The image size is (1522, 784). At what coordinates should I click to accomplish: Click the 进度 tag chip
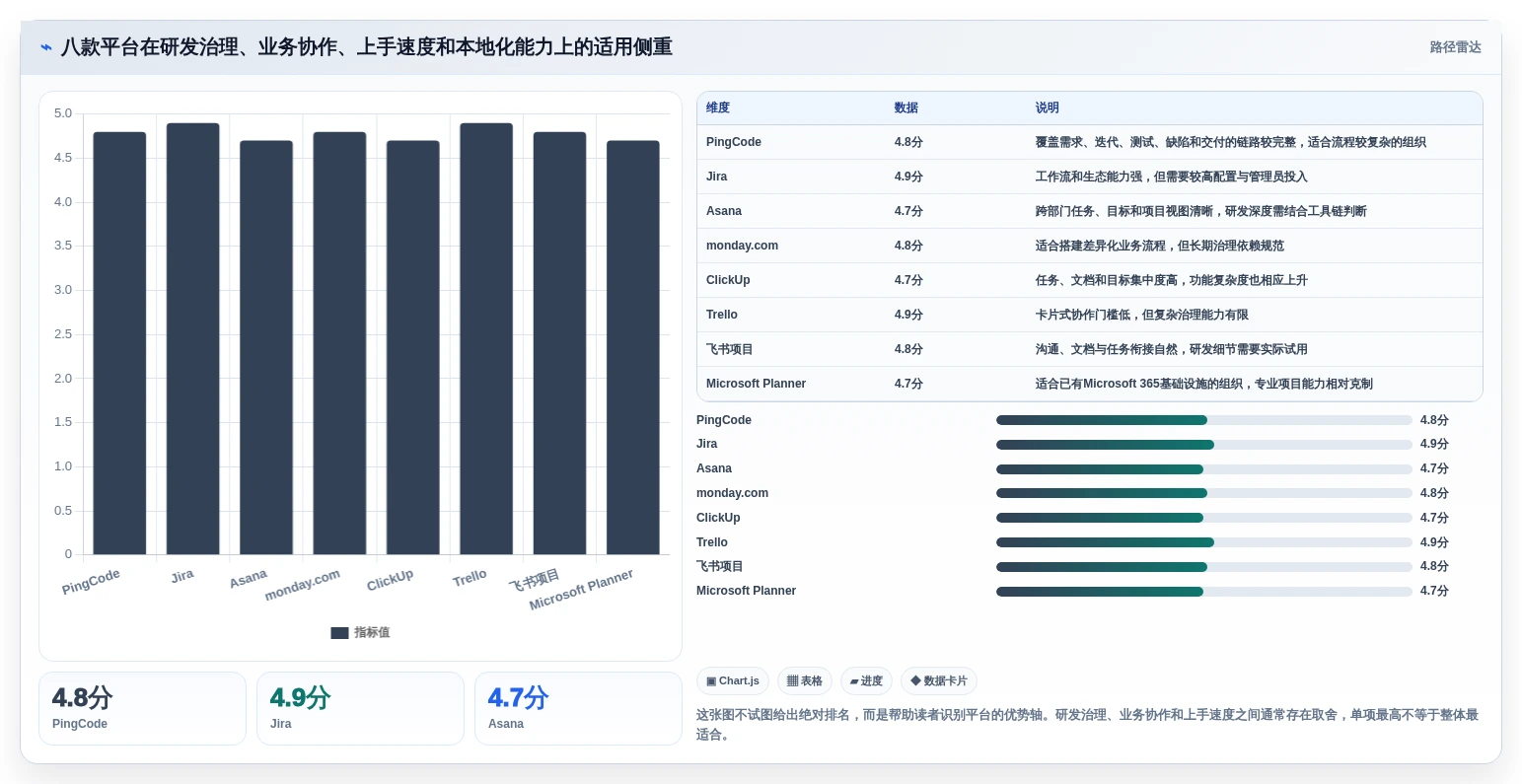[x=866, y=681]
